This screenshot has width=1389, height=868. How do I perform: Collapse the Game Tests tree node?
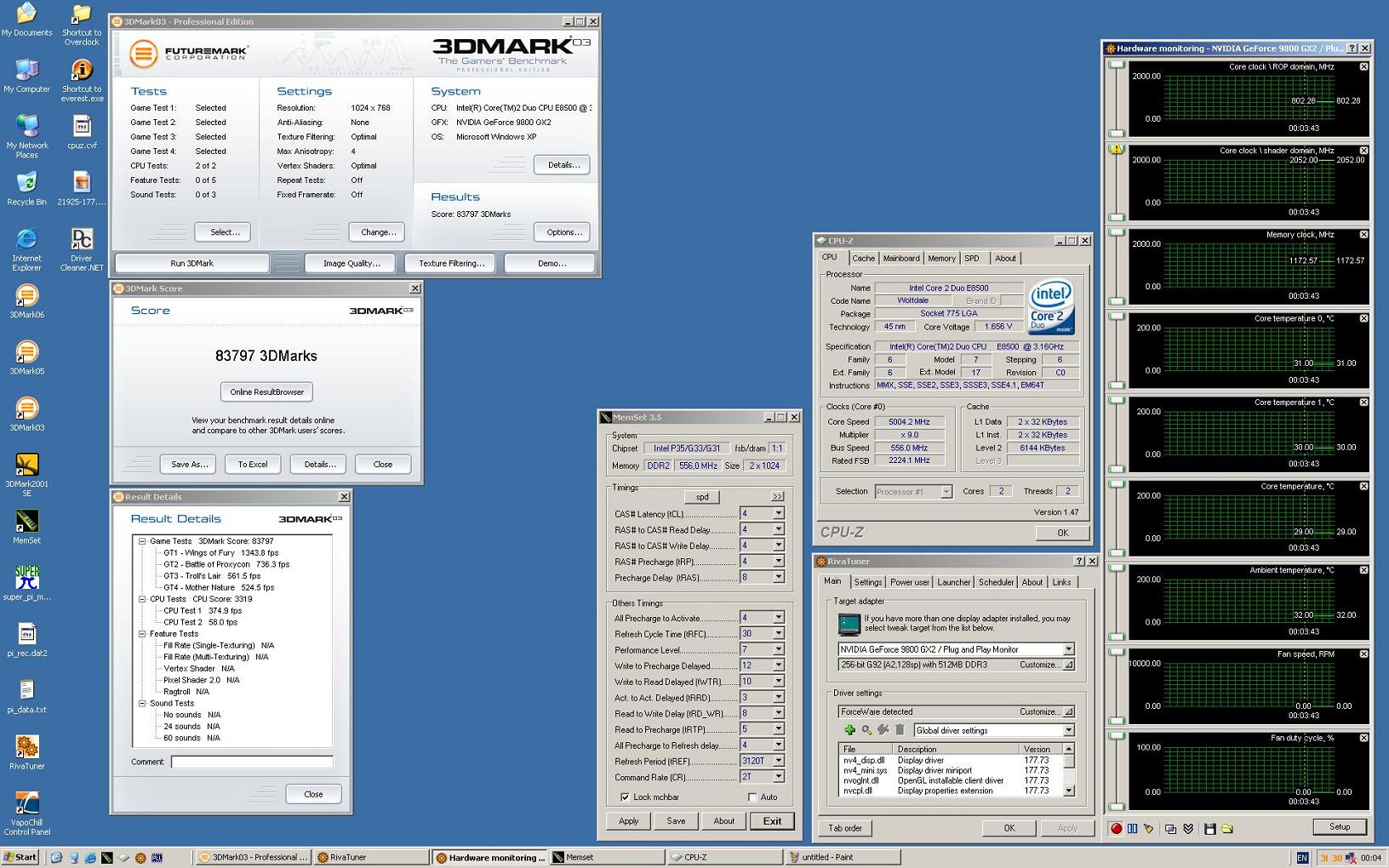click(142, 541)
